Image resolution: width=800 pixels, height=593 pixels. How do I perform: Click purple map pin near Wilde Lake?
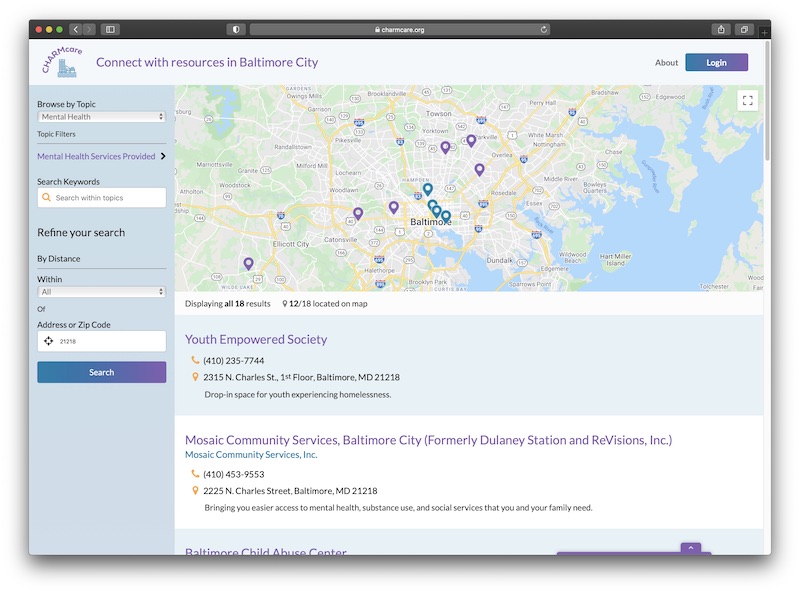(x=248, y=264)
